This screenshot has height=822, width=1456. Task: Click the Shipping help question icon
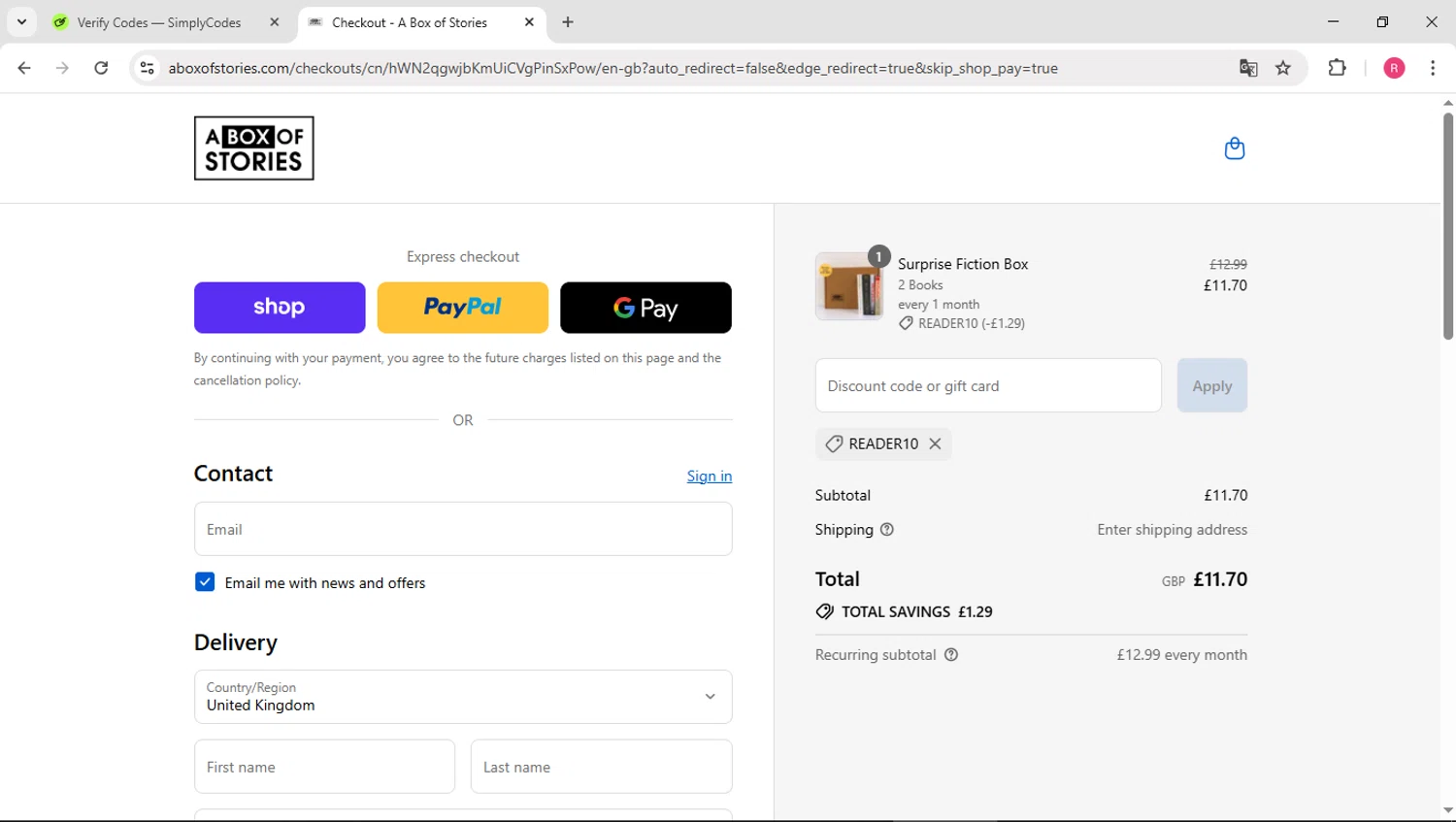click(887, 530)
